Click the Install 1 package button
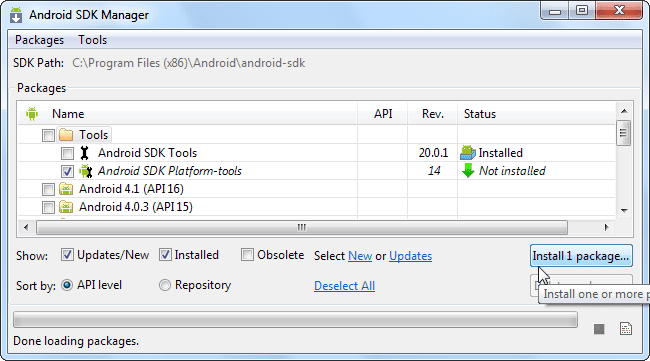 (581, 256)
